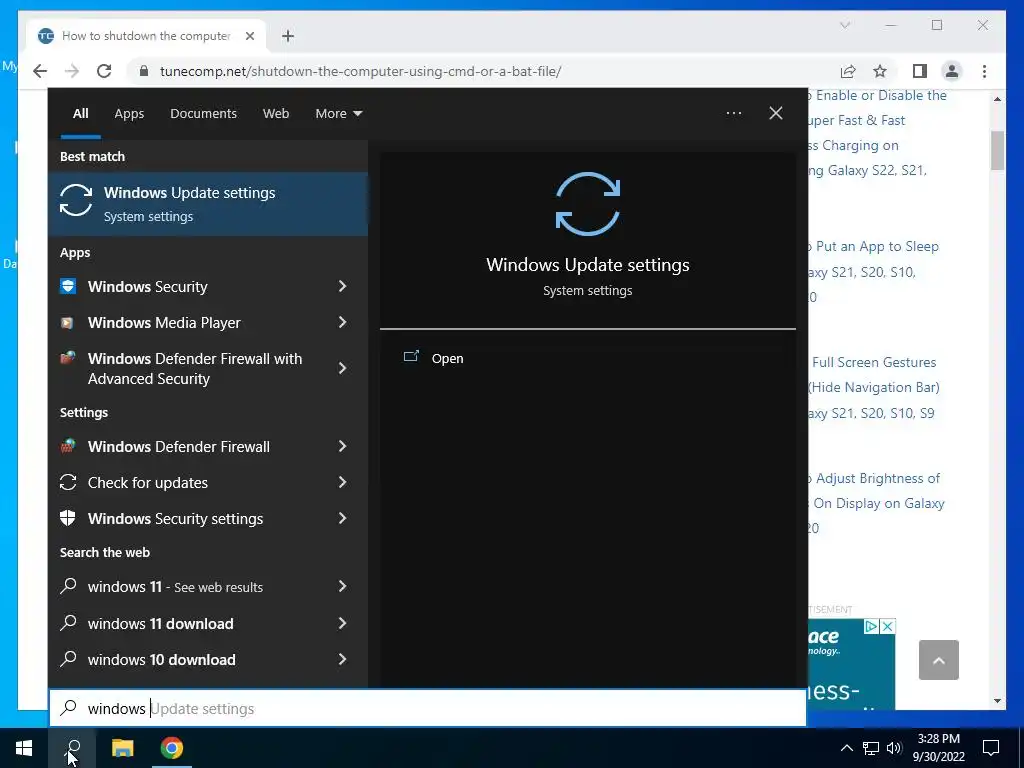1024x768 pixels.
Task: Expand Windows Security result arrow
Action: 342,286
